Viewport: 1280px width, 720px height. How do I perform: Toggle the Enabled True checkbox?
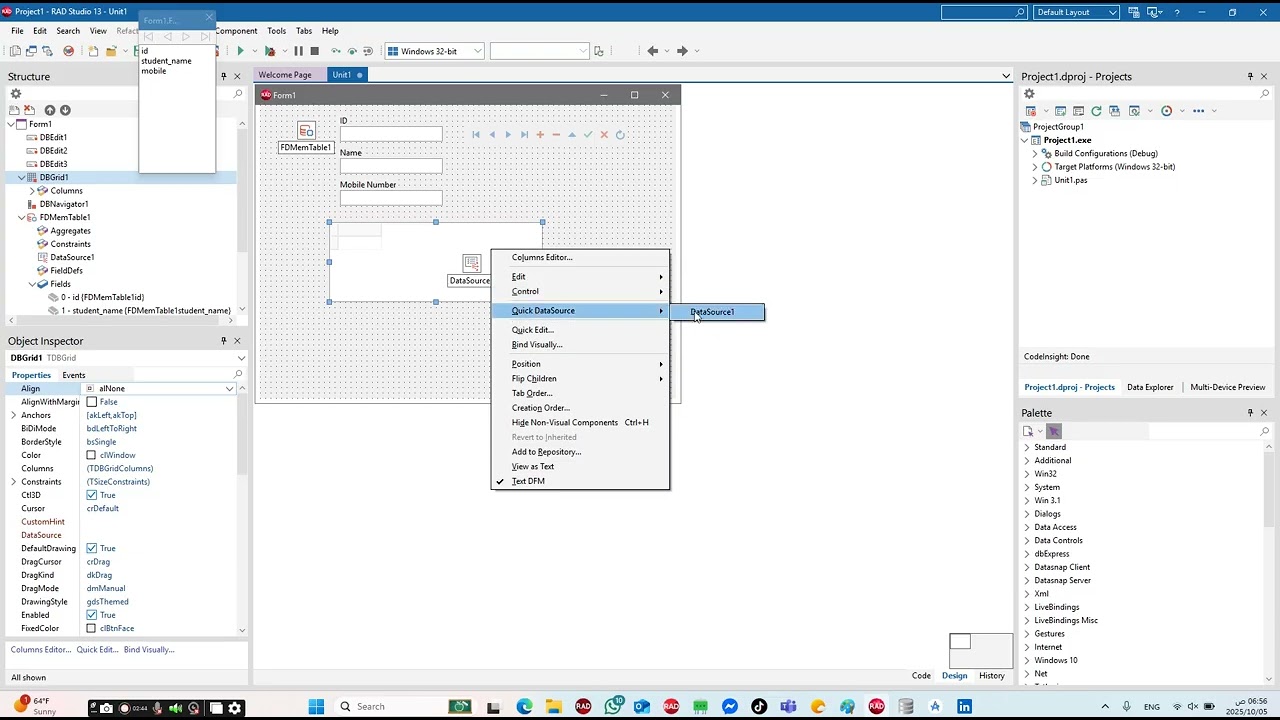pyautogui.click(x=92, y=615)
